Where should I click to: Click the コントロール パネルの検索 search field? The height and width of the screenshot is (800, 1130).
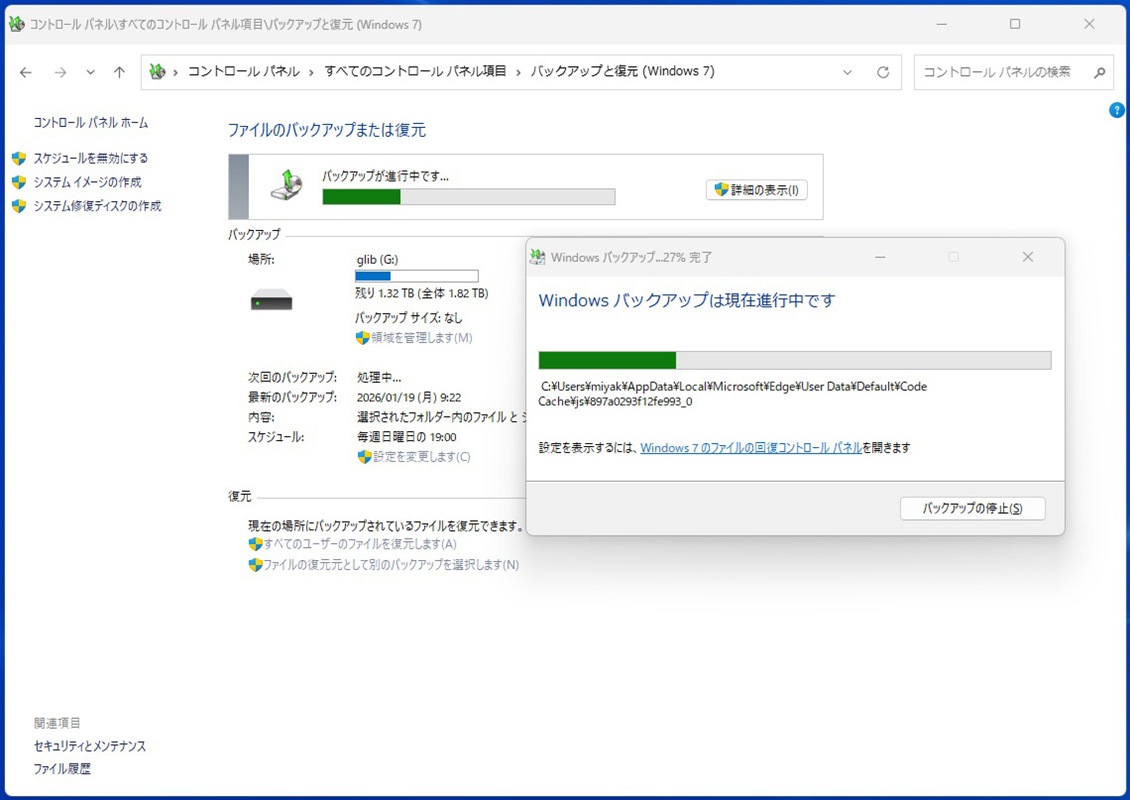click(x=1000, y=72)
